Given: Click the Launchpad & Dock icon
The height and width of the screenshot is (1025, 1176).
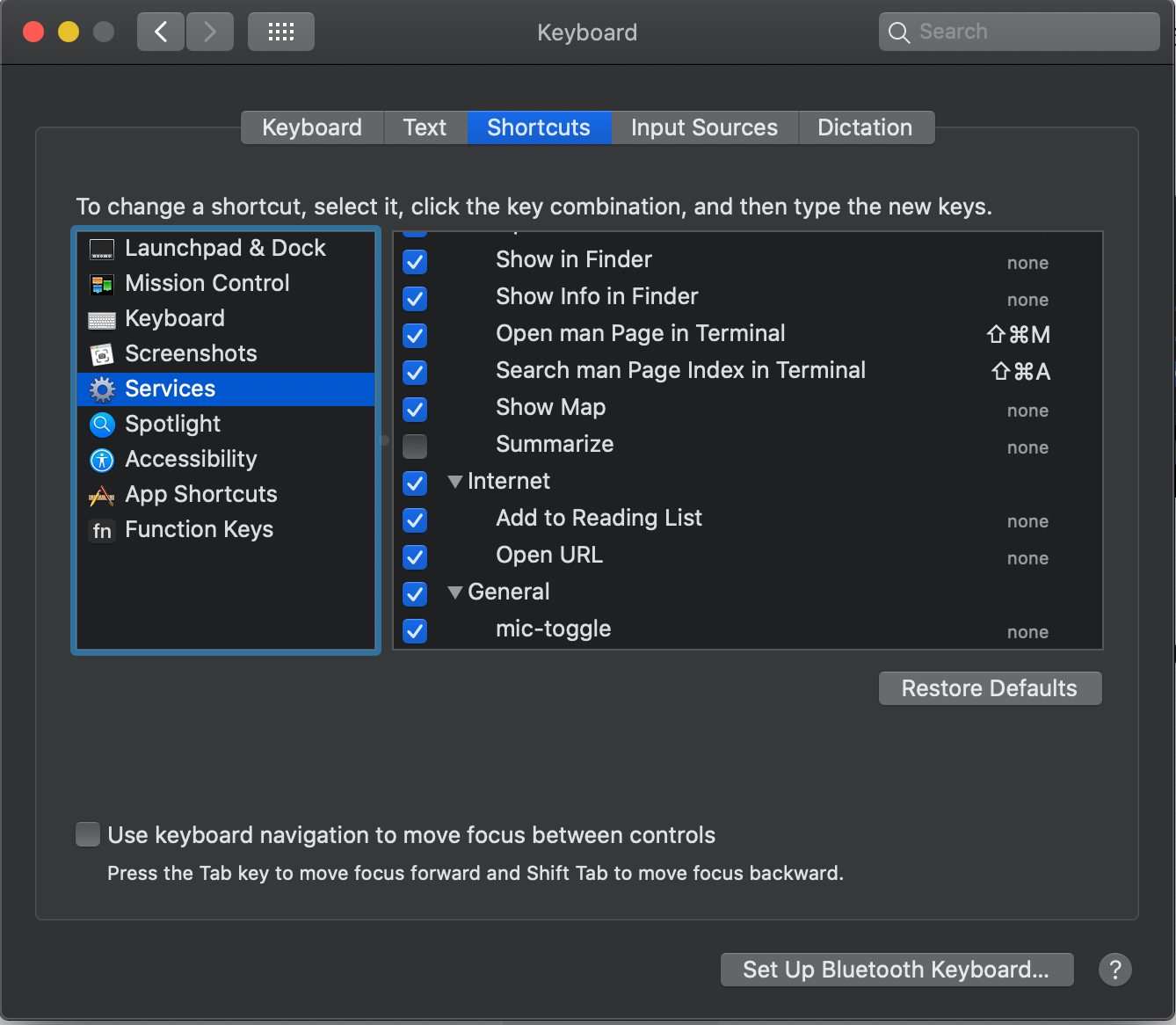Looking at the screenshot, I should (102, 250).
